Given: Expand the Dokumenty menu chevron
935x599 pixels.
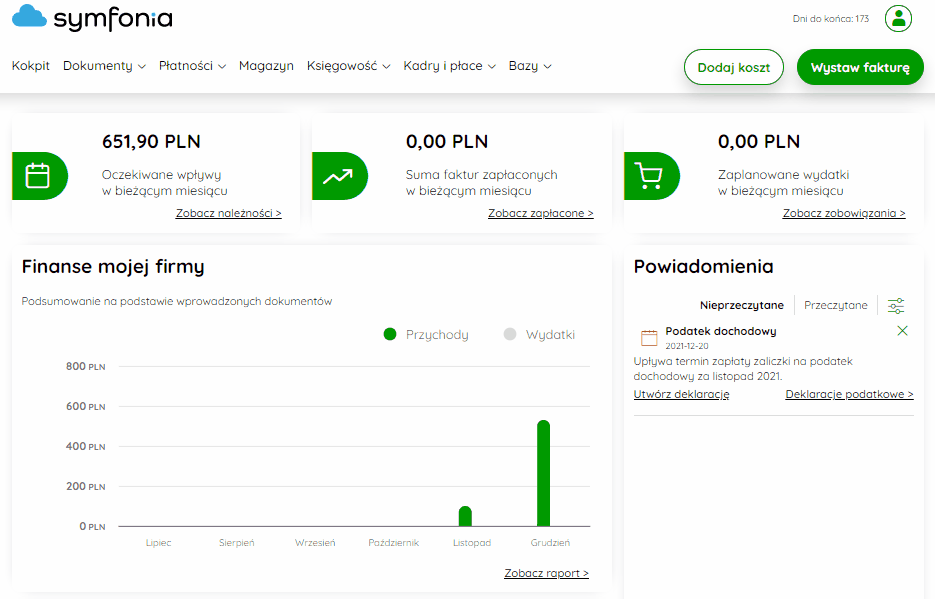Looking at the screenshot, I should [142, 67].
